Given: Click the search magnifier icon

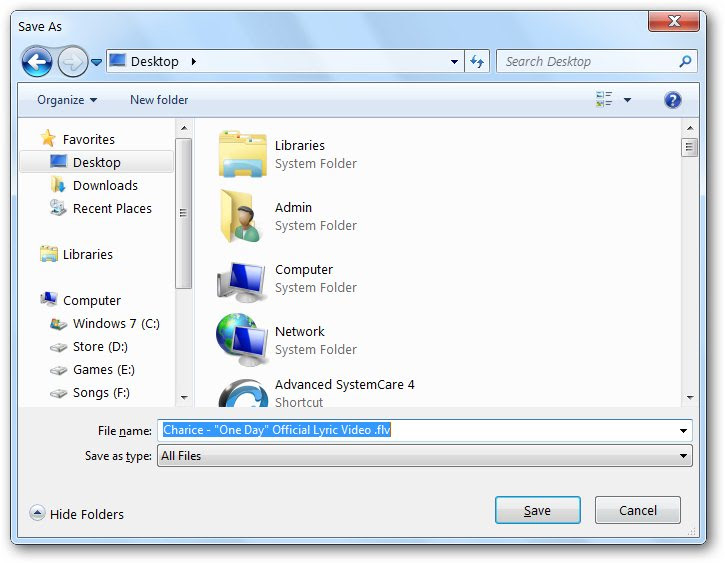Looking at the screenshot, I should 685,61.
